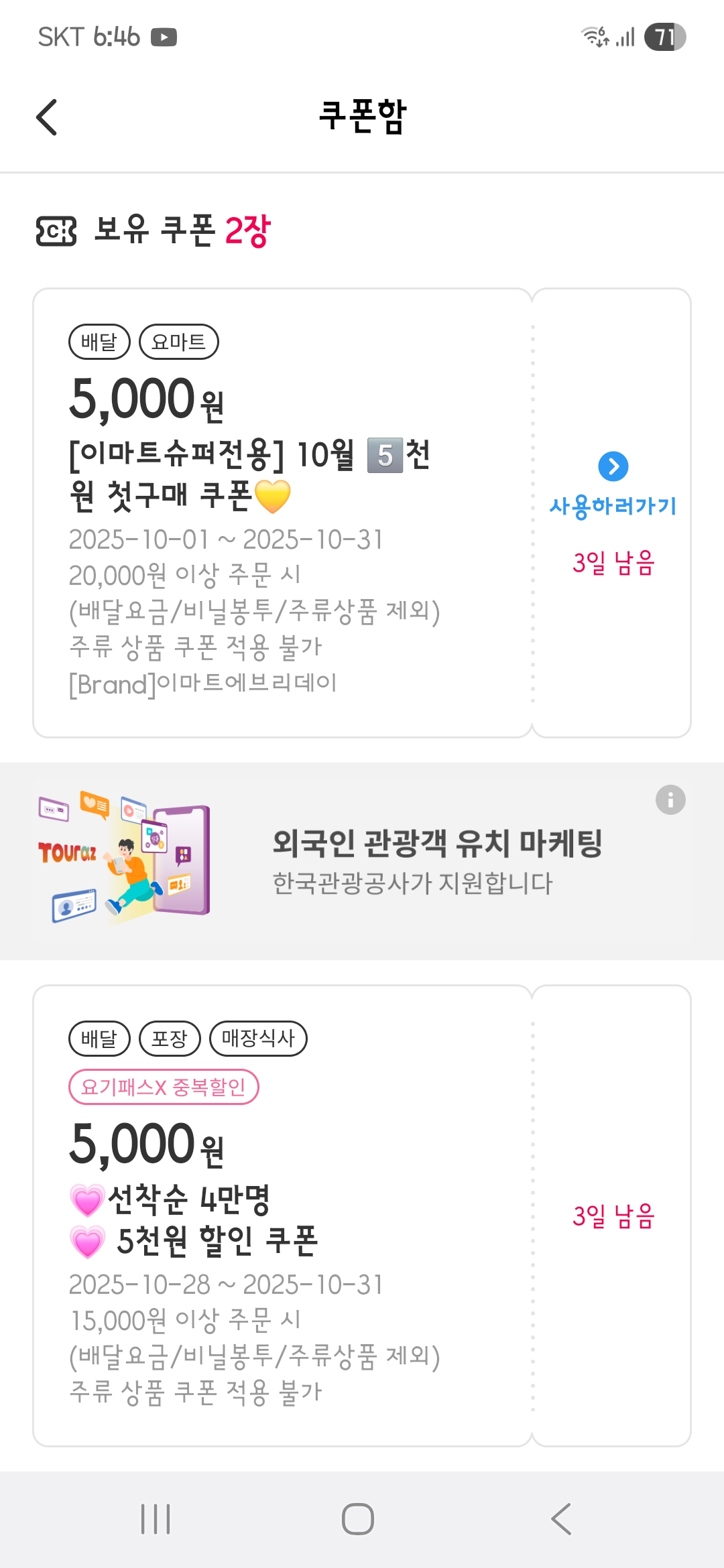
Task: Tap the 배달 tag on the first coupon
Action: (x=99, y=342)
